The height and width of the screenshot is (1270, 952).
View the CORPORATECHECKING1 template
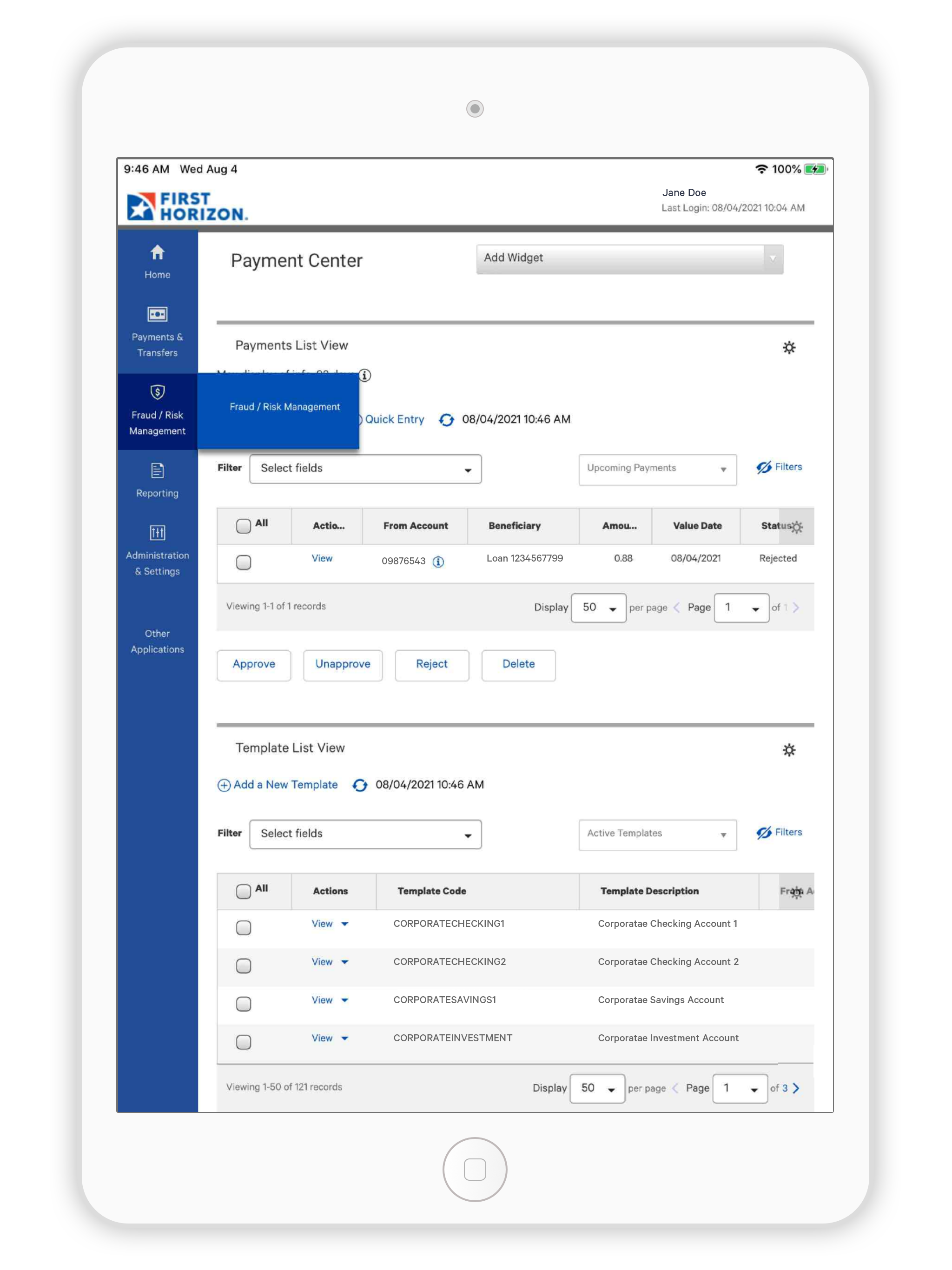322,923
